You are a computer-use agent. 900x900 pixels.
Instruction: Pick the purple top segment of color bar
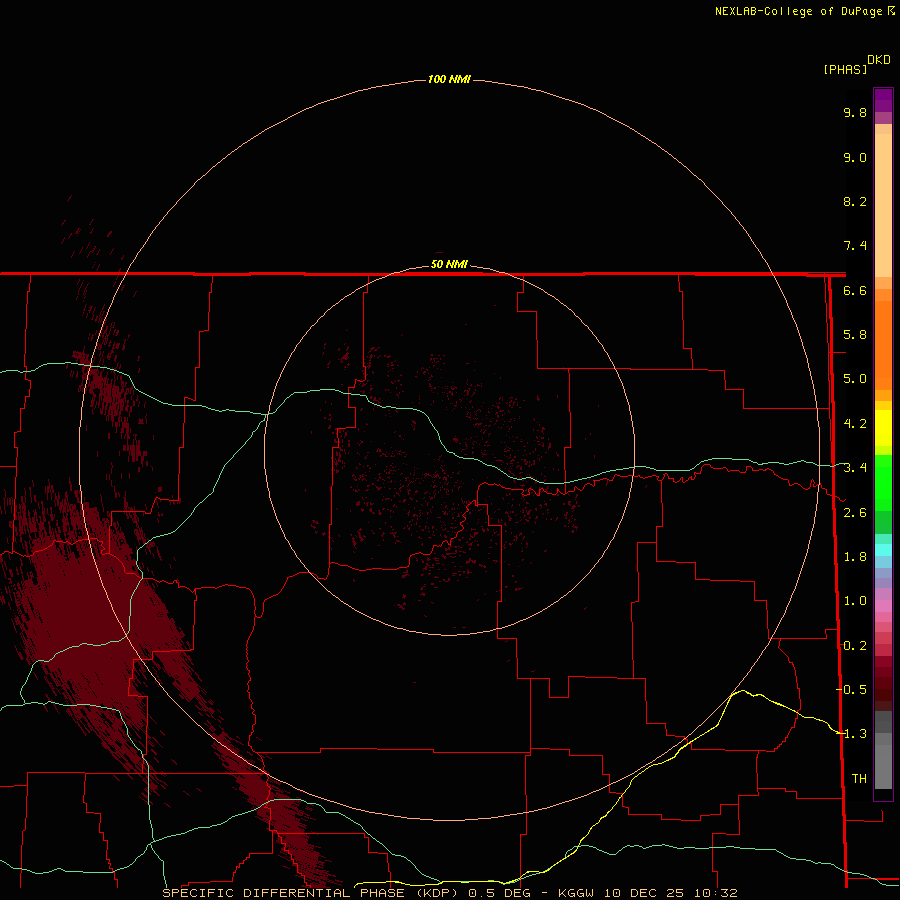point(883,100)
